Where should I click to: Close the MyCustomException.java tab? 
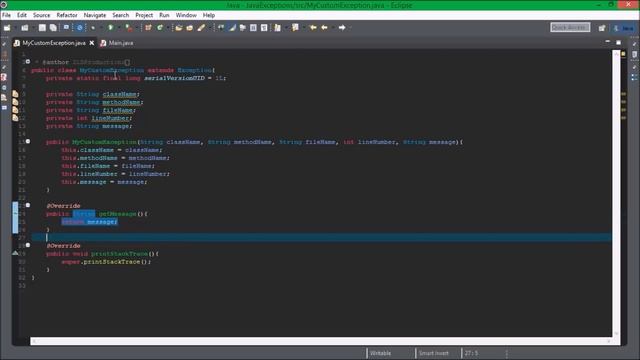coord(92,43)
